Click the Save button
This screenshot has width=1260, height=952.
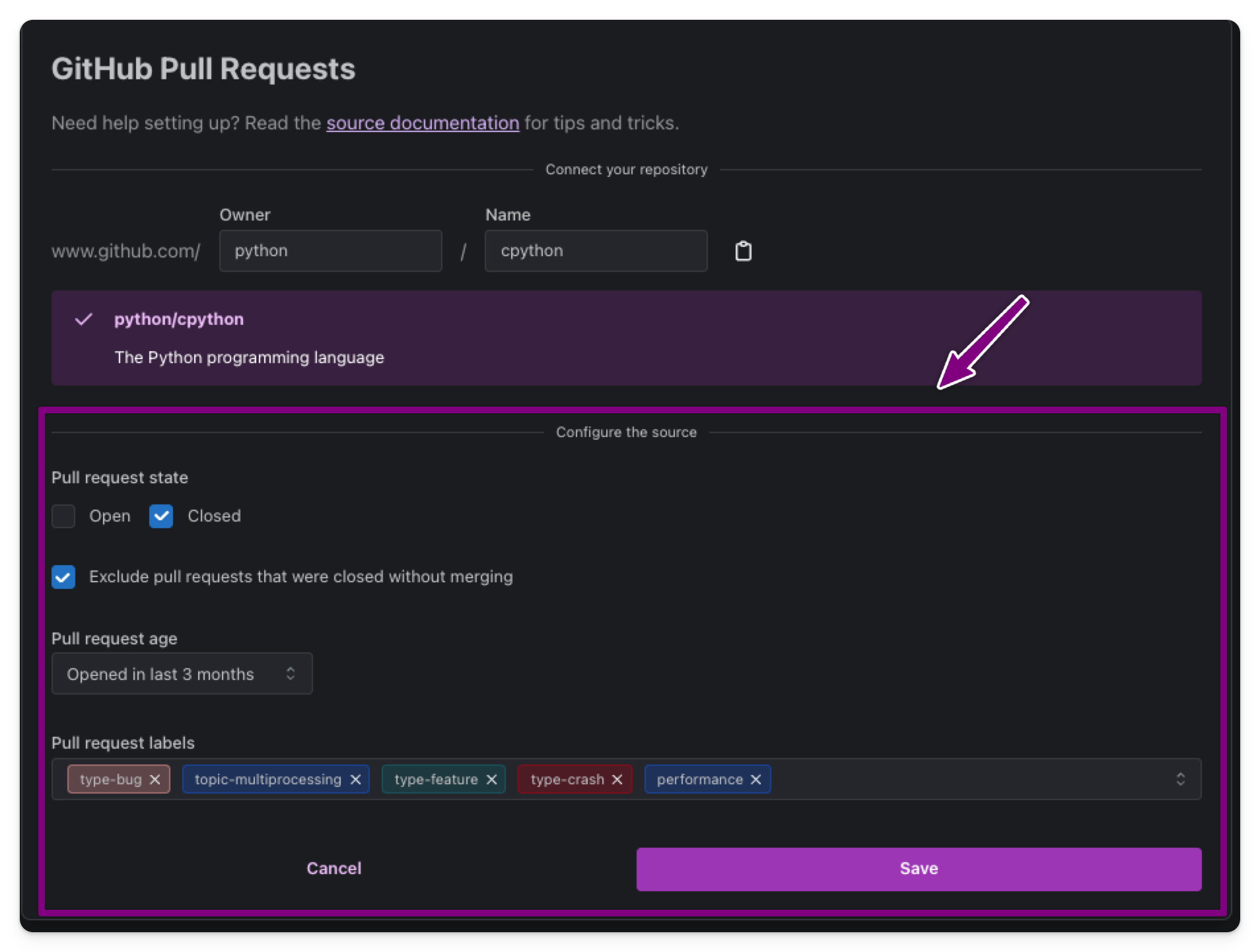pyautogui.click(x=919, y=869)
